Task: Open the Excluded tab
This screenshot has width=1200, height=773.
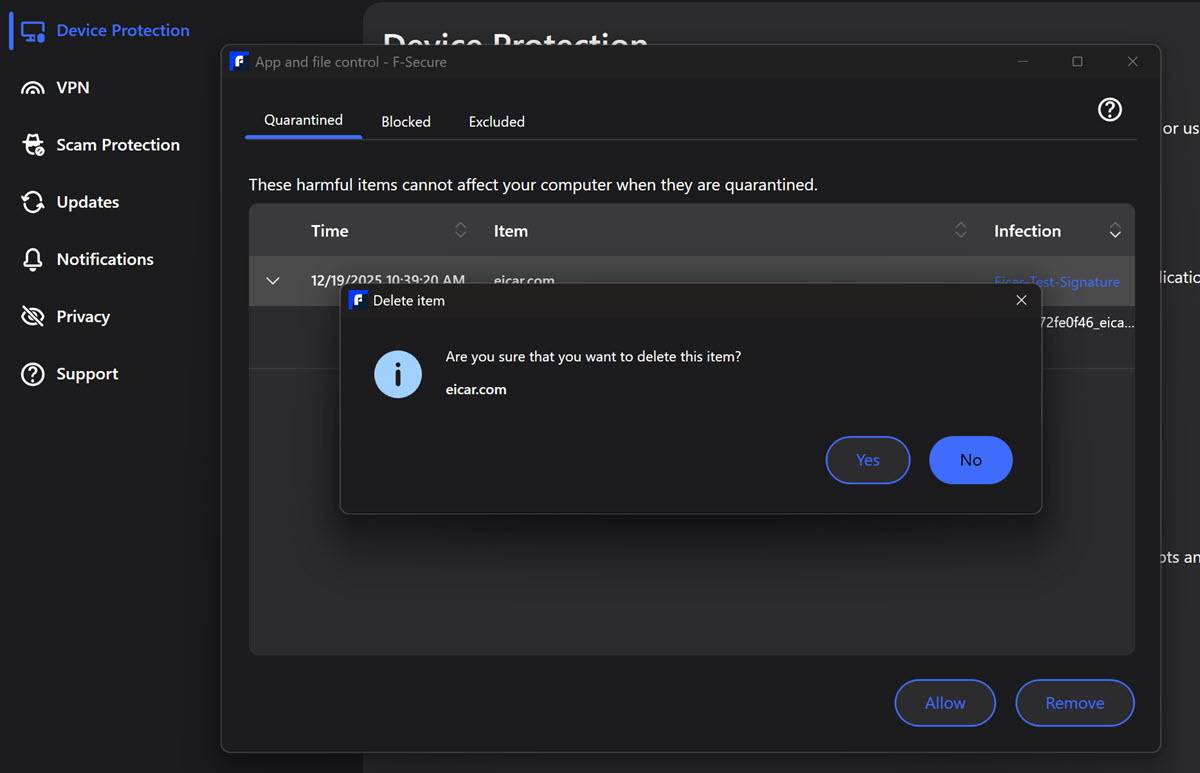Action: tap(496, 121)
